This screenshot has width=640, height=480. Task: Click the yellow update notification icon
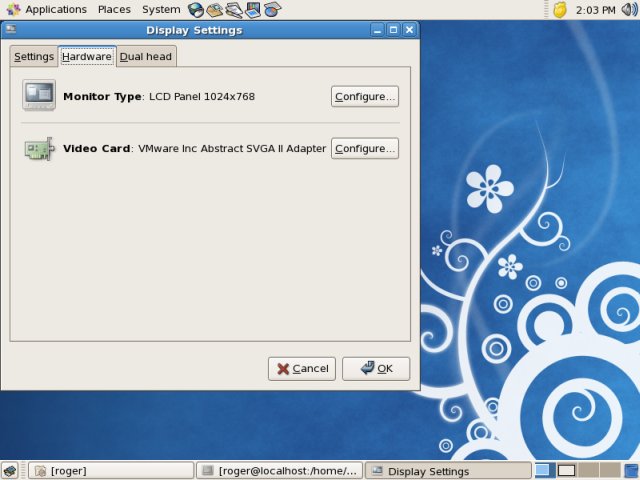tap(561, 10)
